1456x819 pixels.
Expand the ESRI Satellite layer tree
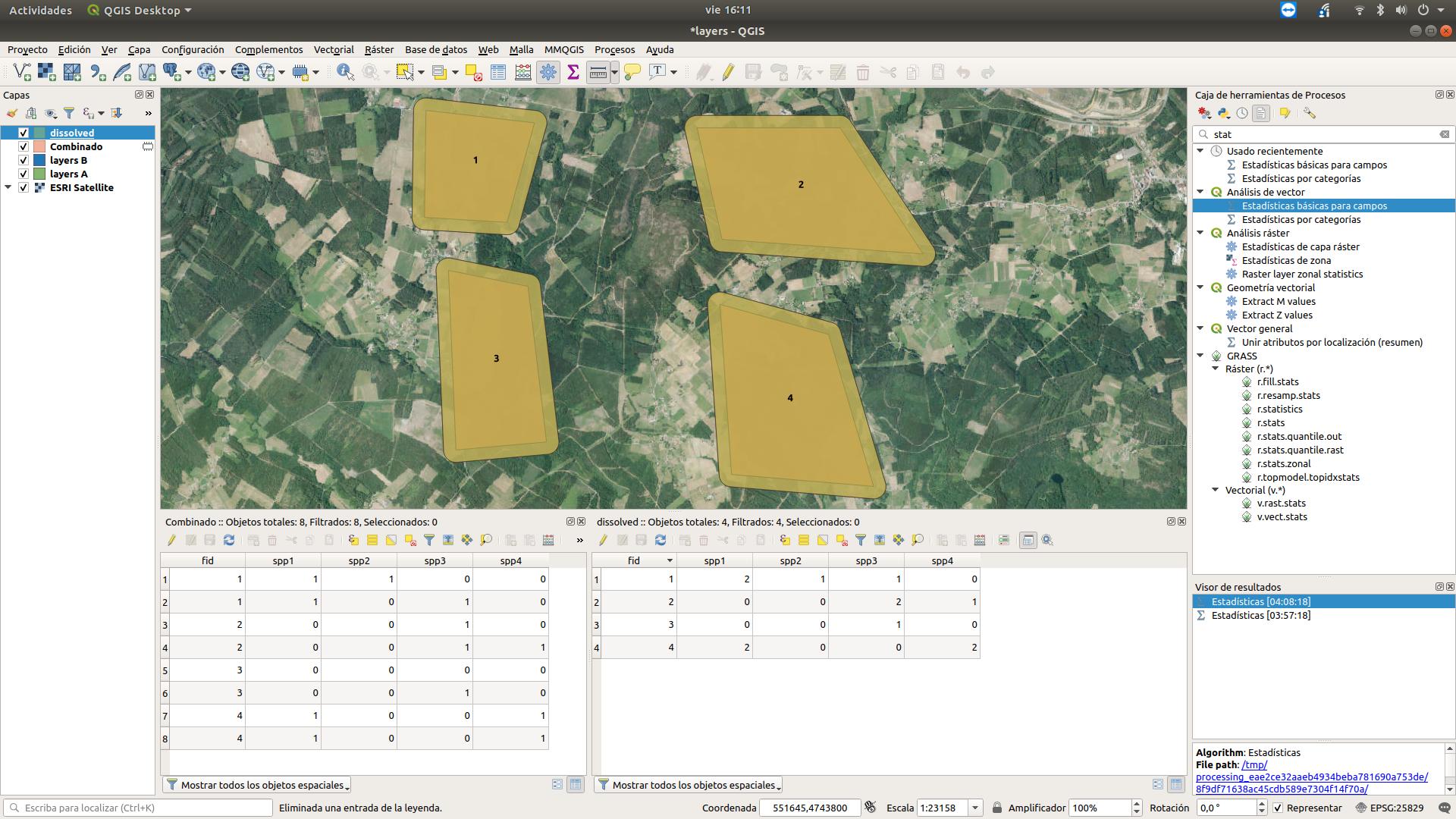[x=8, y=187]
